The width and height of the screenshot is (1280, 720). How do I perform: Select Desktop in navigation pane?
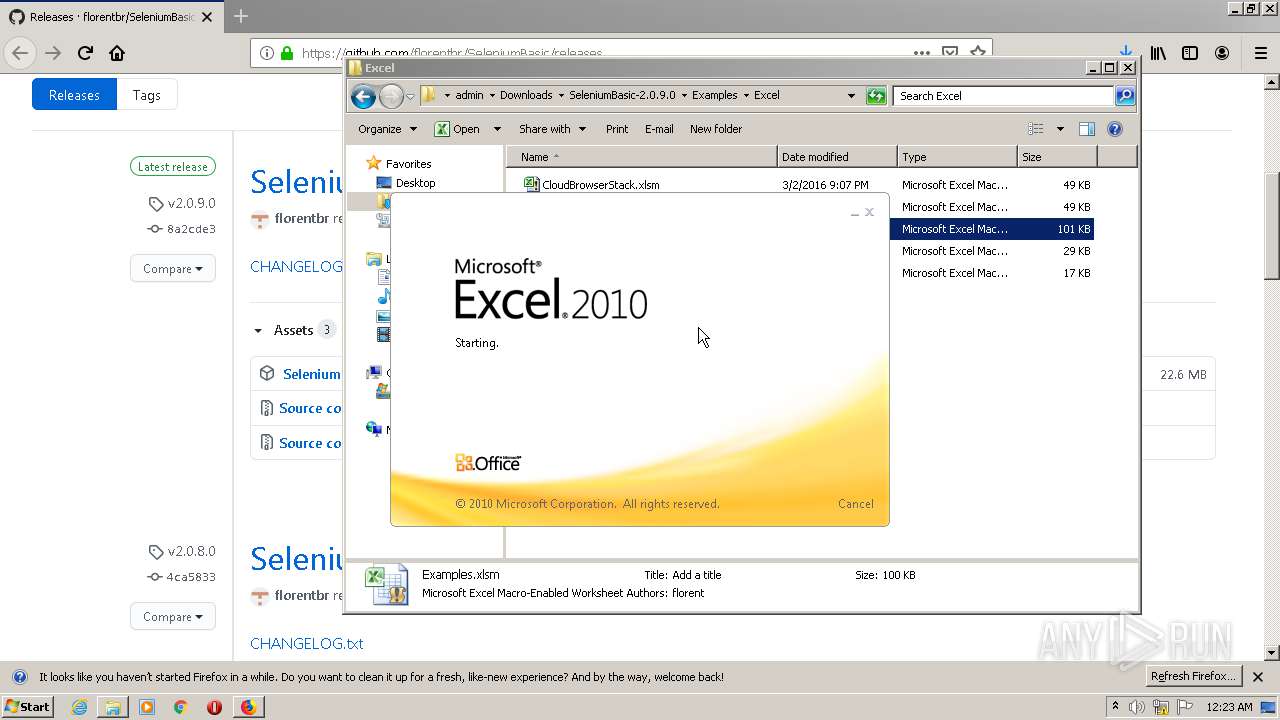406,183
